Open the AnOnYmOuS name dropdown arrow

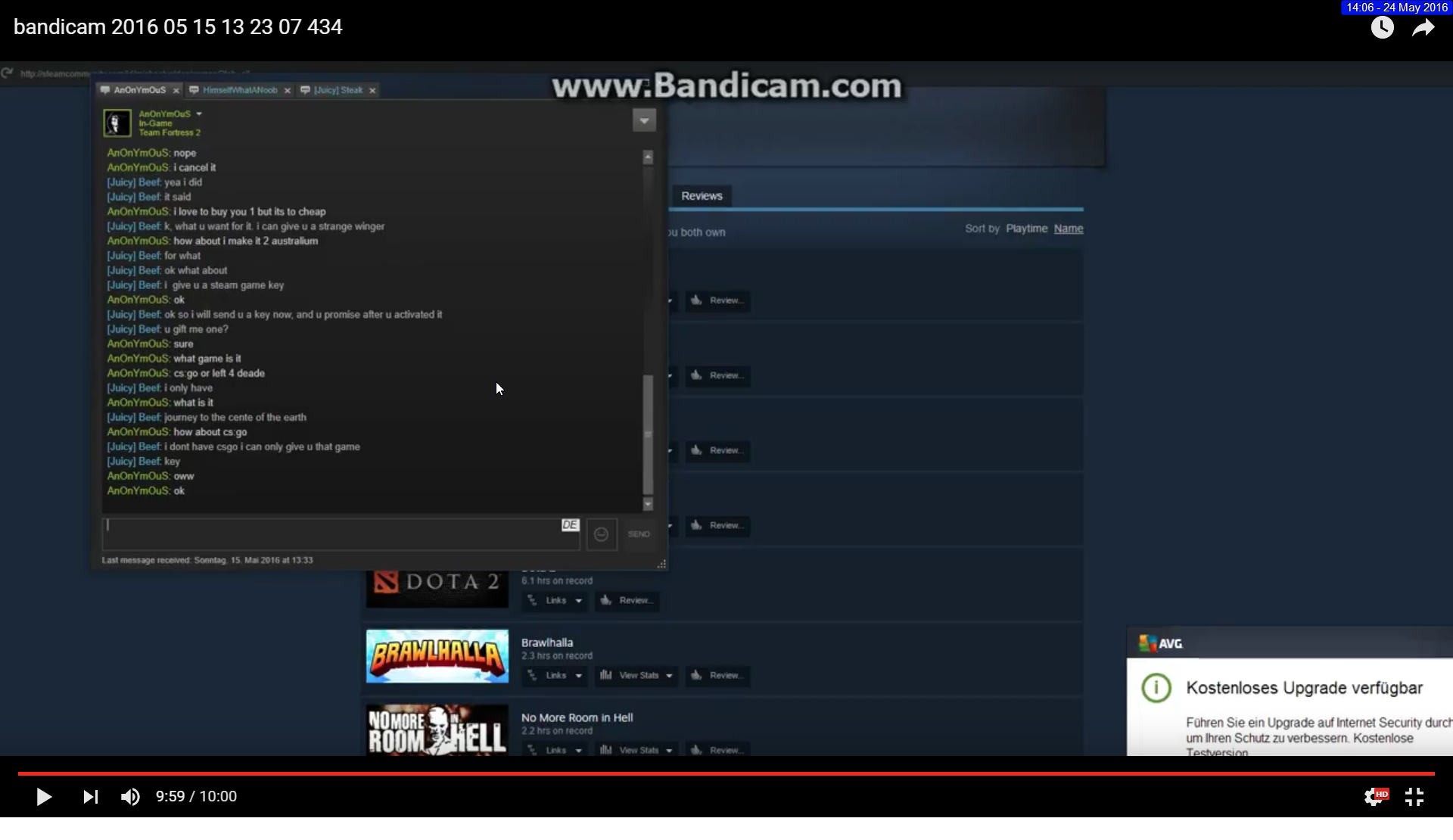(199, 114)
